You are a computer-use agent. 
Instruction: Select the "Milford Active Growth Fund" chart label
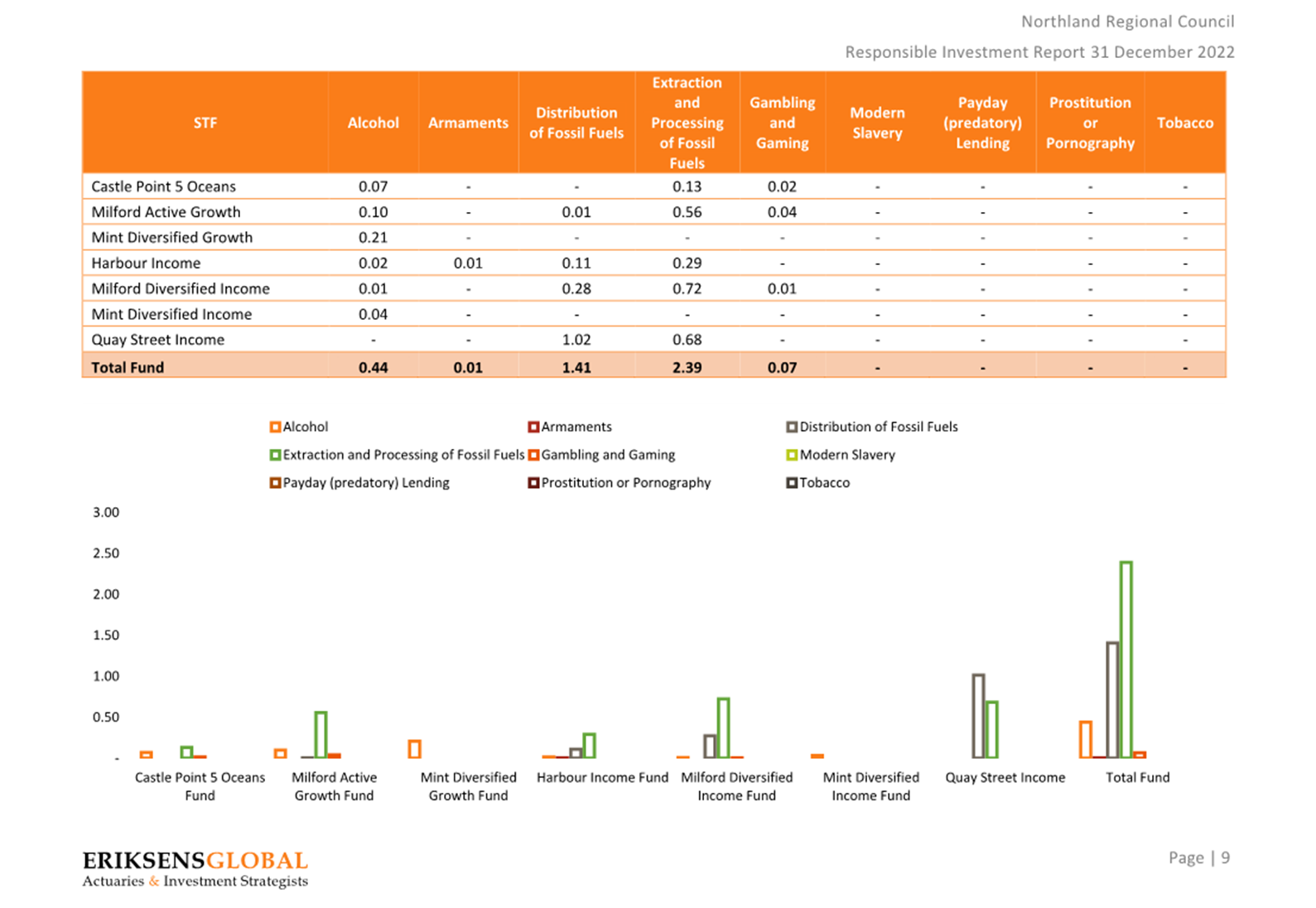pos(334,786)
